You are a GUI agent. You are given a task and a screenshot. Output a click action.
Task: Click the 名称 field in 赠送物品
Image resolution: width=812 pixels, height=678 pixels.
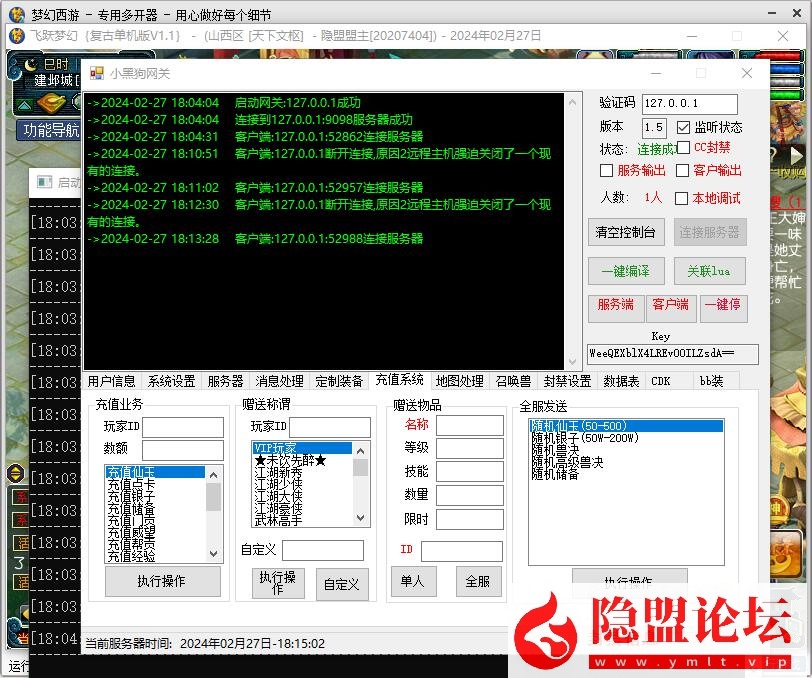[x=470, y=425]
